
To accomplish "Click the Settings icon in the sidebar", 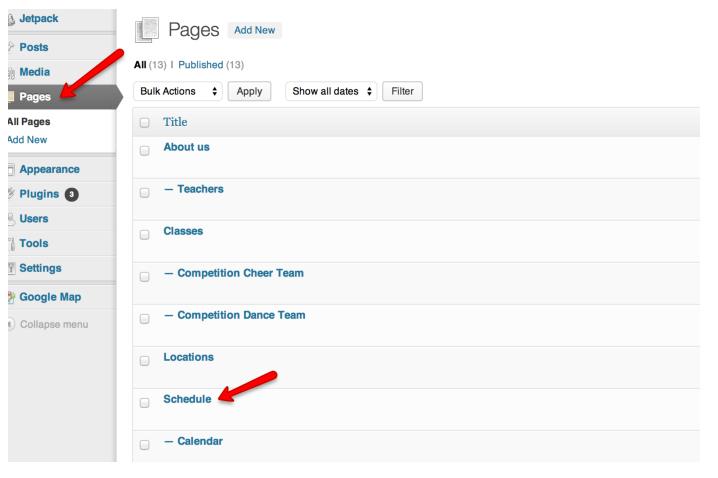I will 11,268.
